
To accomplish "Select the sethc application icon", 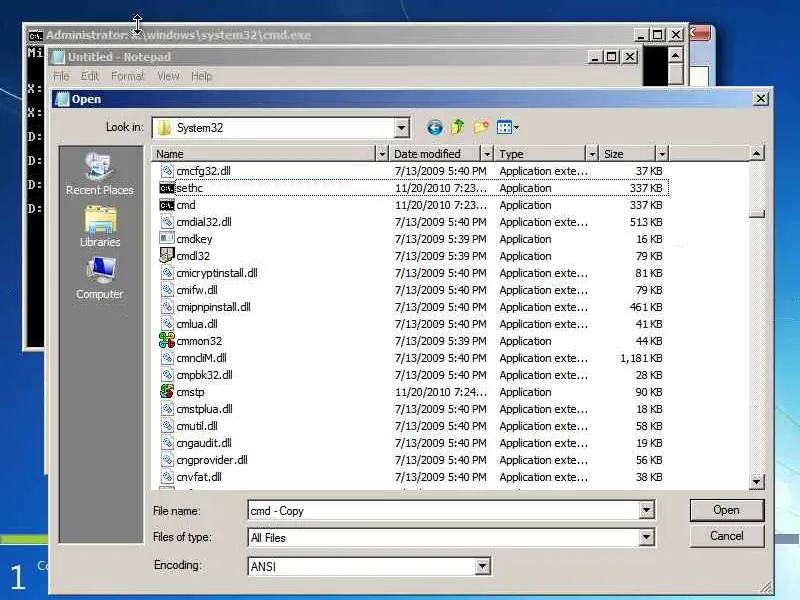I will (x=167, y=188).
